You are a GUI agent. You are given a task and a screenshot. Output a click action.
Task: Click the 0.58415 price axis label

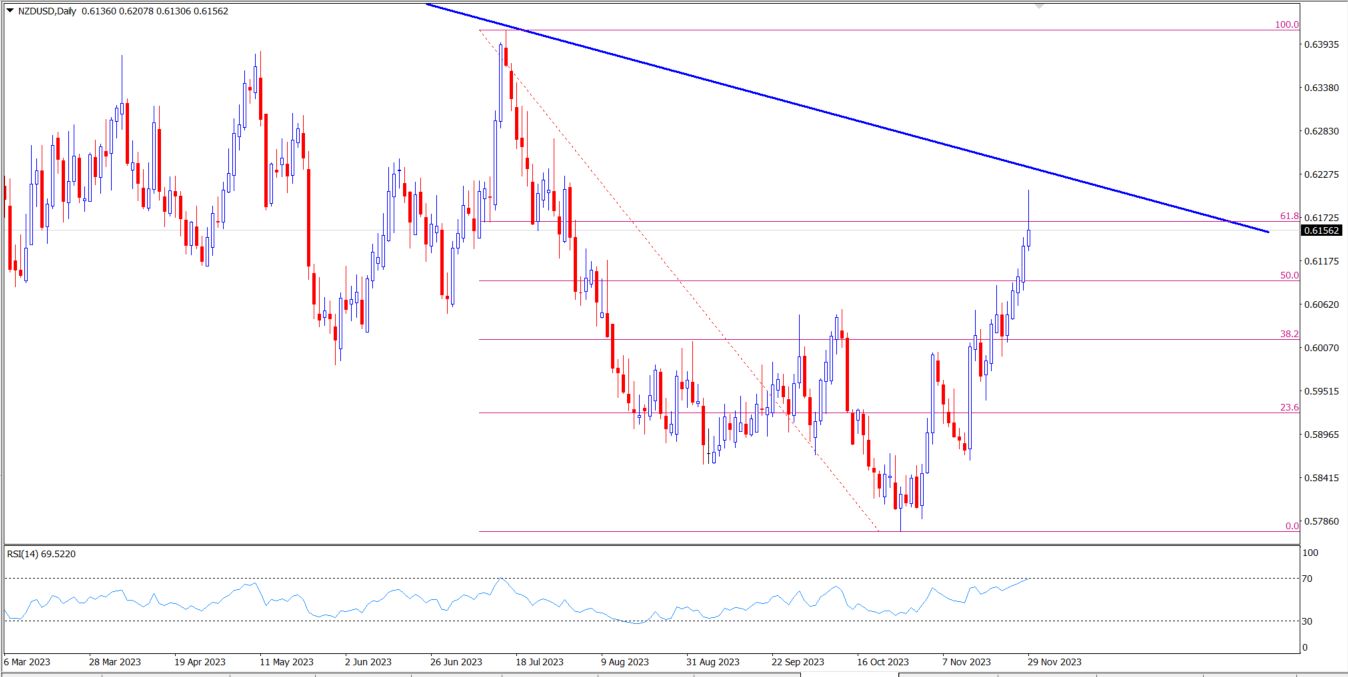point(1323,477)
